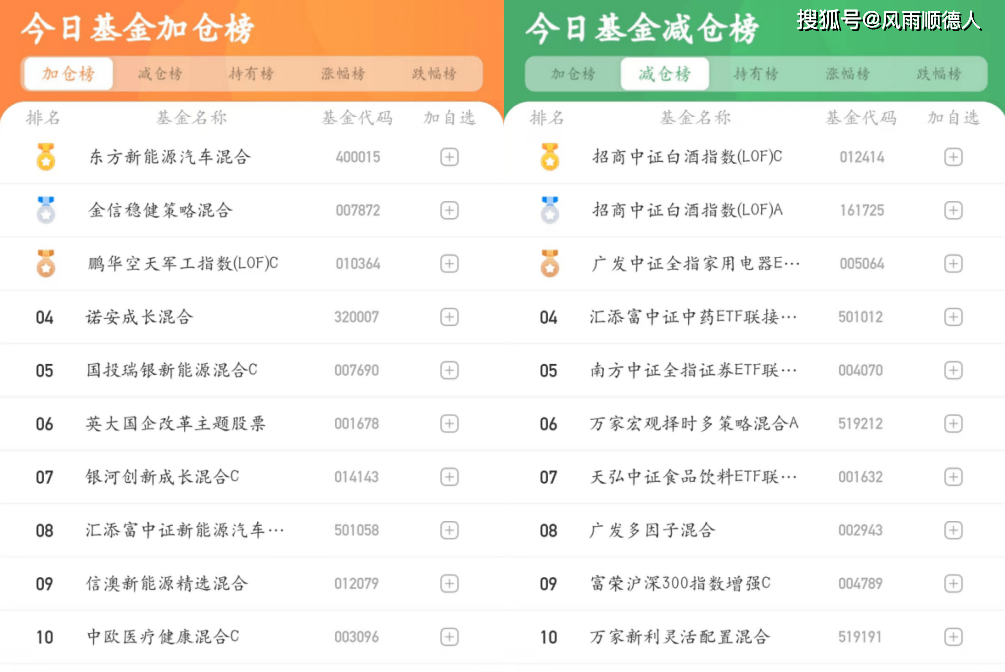Viewport: 1005px width, 672px height.
Task: Click fund code 400015
Action: click(358, 157)
